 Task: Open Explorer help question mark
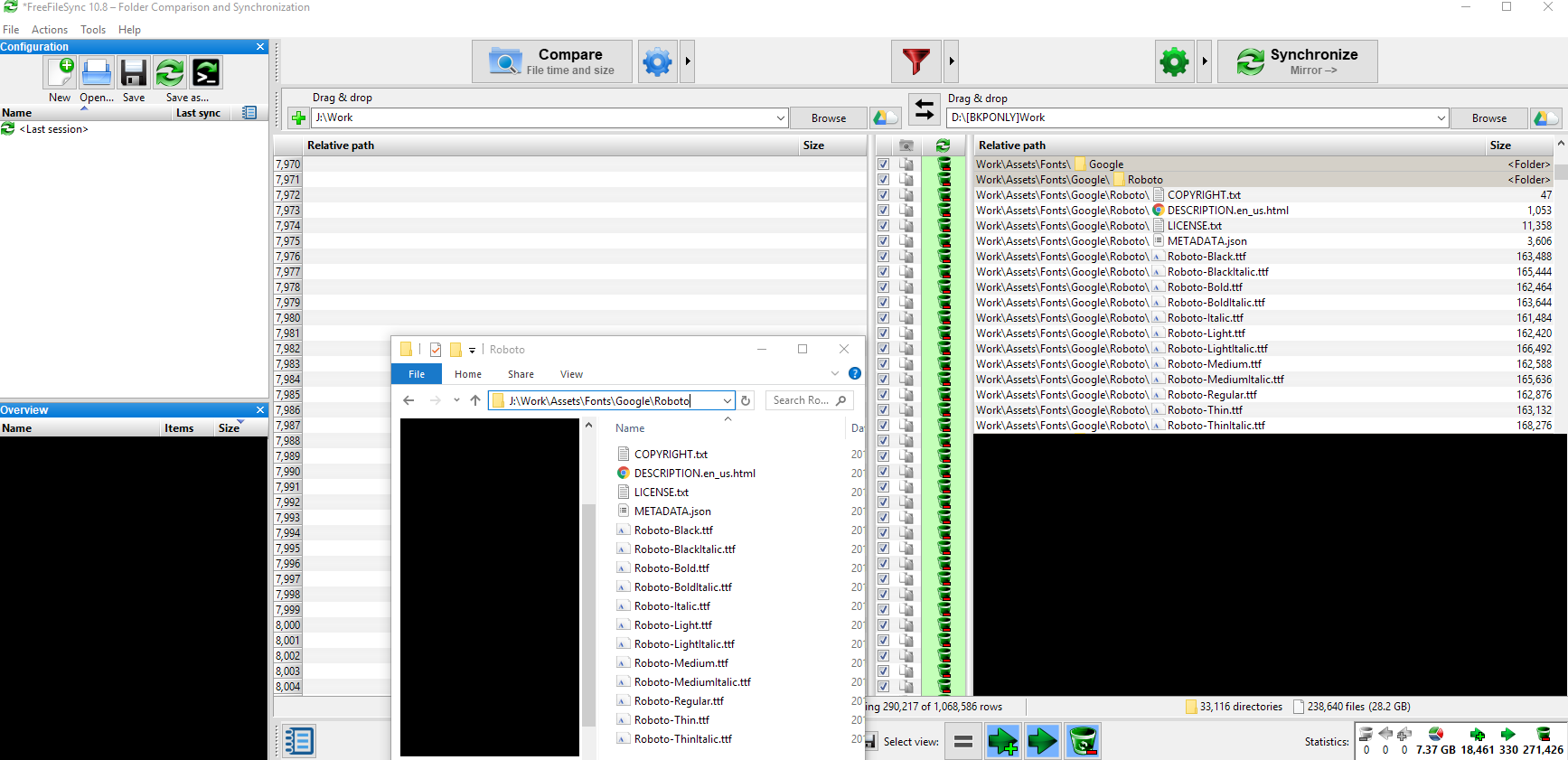click(x=855, y=373)
